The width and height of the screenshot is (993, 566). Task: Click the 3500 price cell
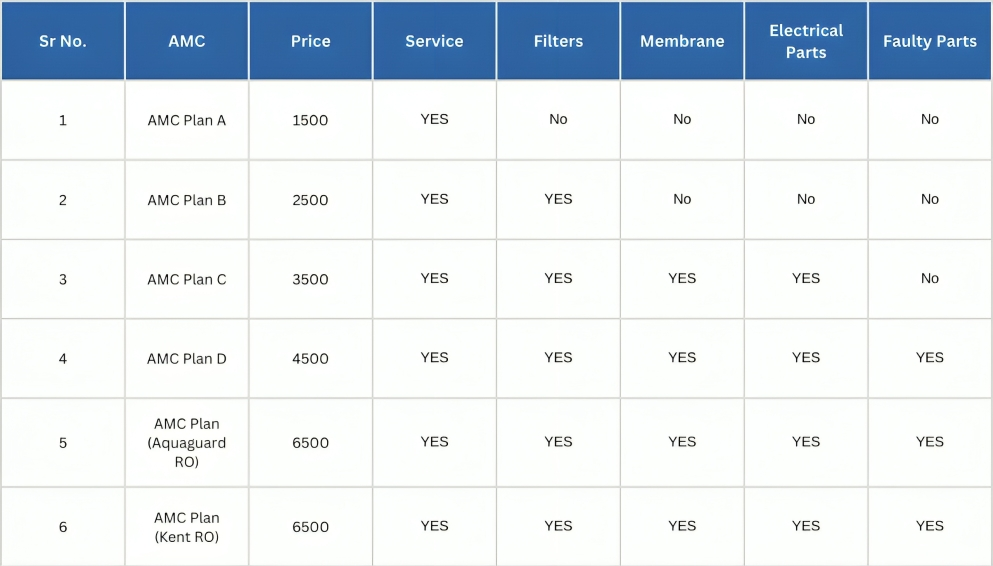click(x=310, y=279)
